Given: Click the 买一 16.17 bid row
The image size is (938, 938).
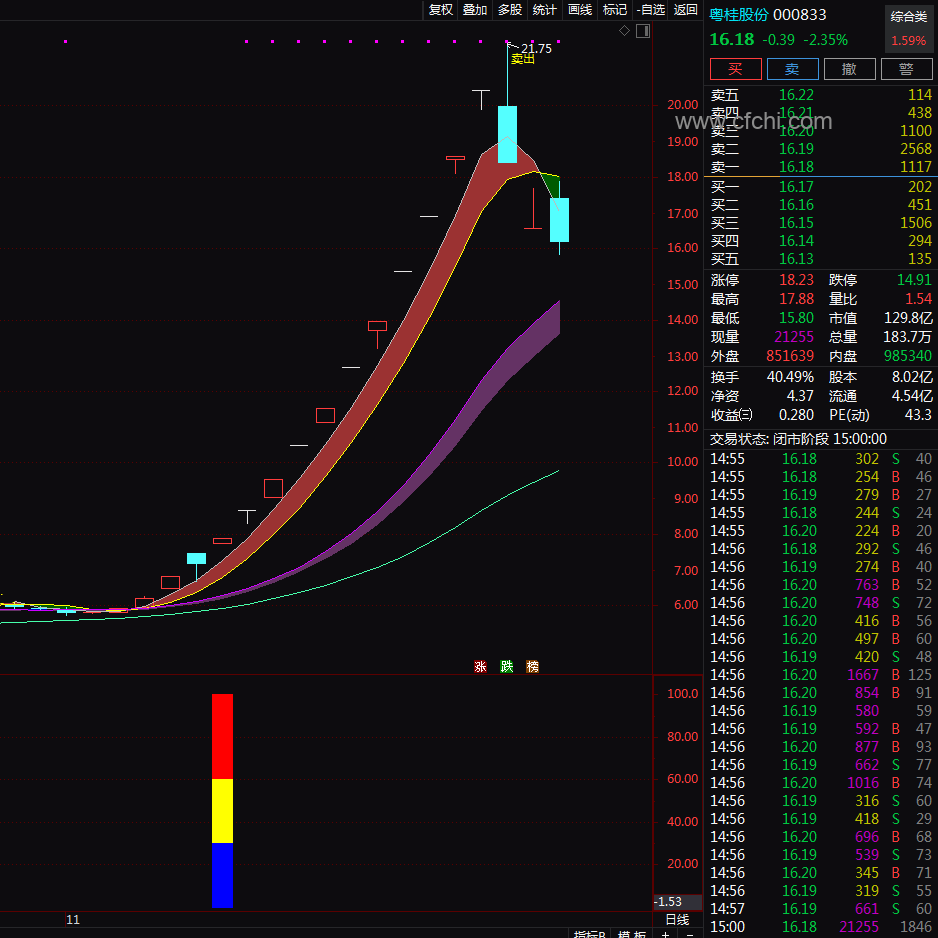Looking at the screenshot, I should coord(821,187).
